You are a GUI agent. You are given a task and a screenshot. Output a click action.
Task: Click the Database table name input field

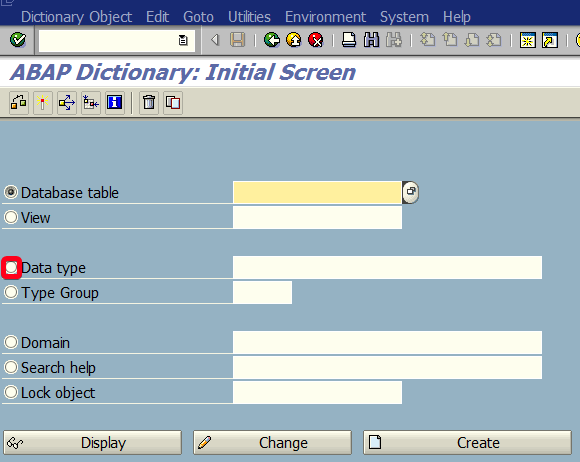click(x=317, y=192)
